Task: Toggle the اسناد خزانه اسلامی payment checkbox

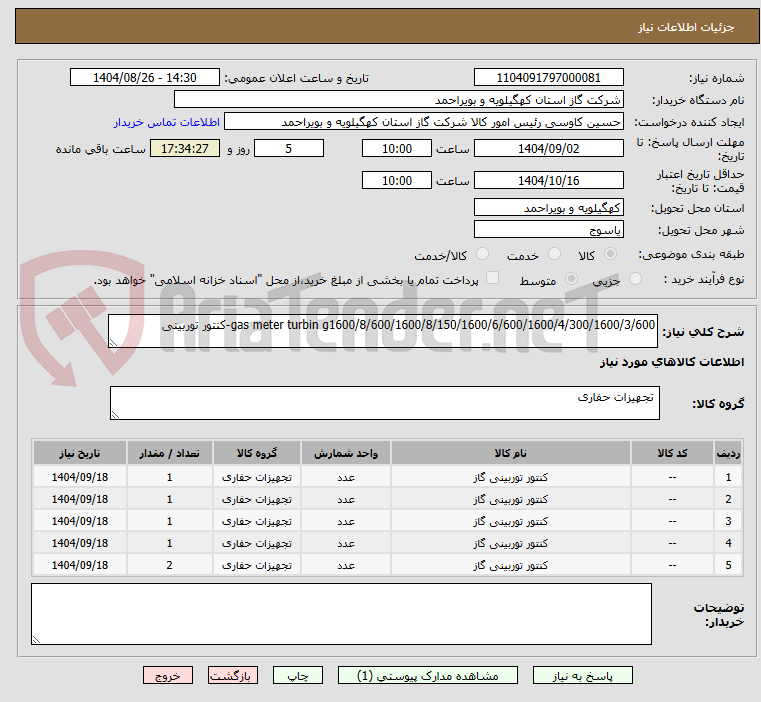Action: [x=491, y=279]
